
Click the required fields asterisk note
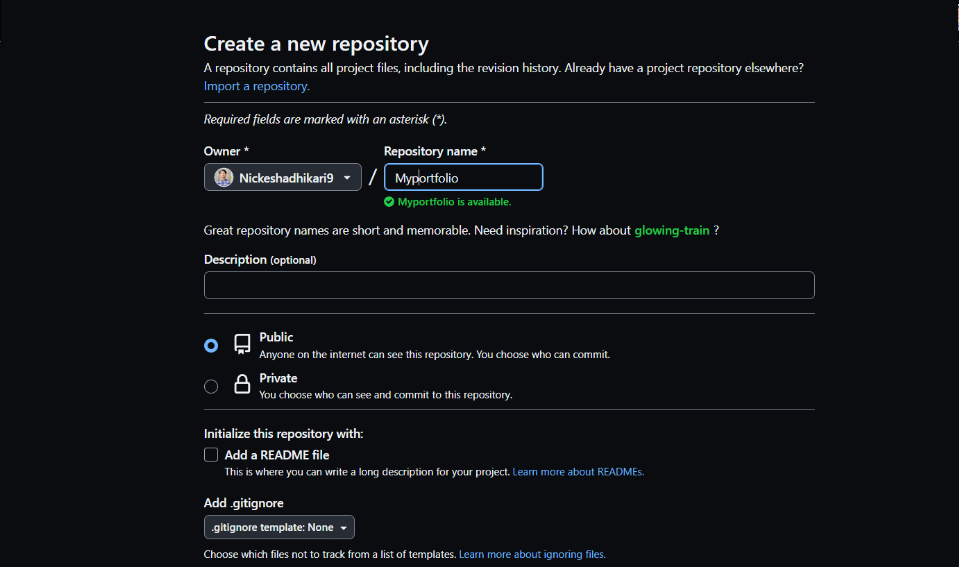(325, 119)
